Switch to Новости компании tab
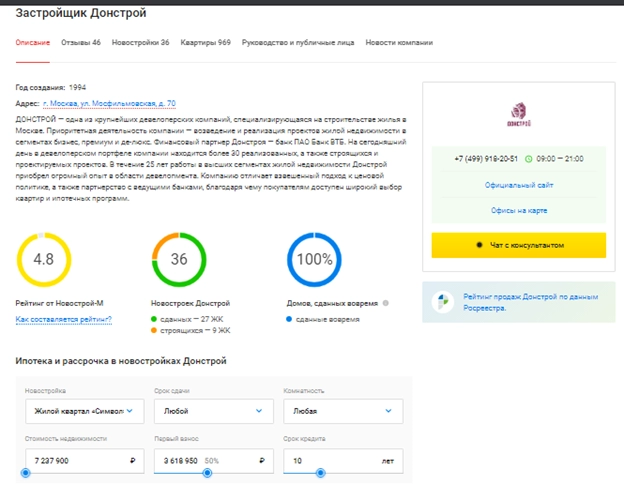 click(399, 43)
